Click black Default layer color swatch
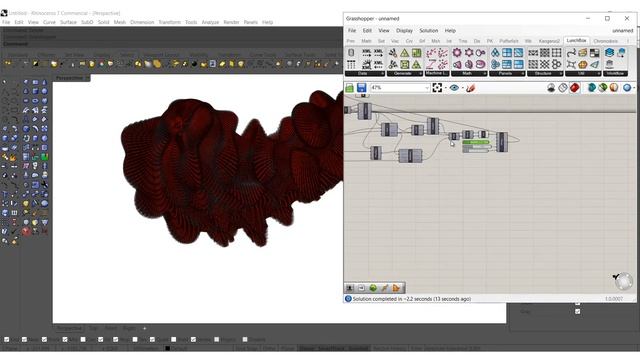Image resolution: width=640 pixels, height=360 pixels. [167, 348]
